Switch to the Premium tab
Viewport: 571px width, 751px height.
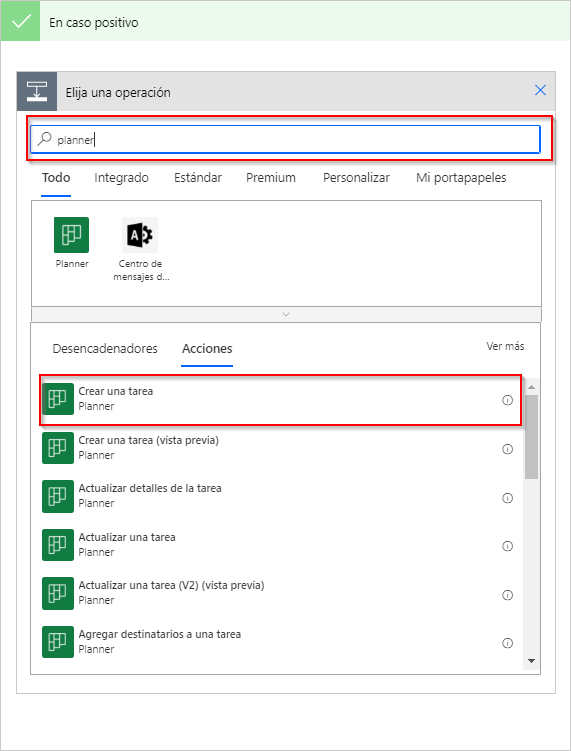tap(271, 178)
